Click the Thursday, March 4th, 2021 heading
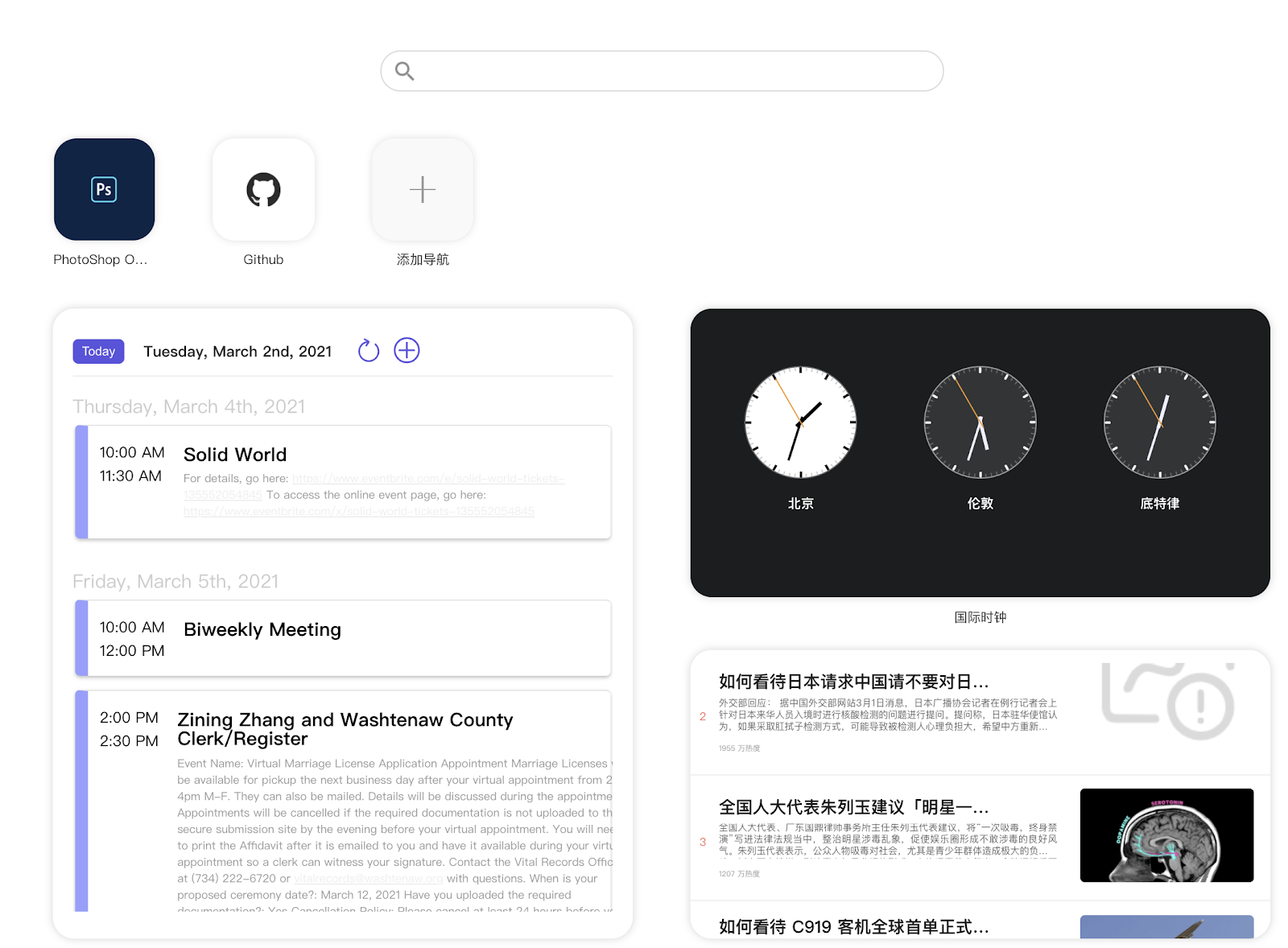 point(189,406)
